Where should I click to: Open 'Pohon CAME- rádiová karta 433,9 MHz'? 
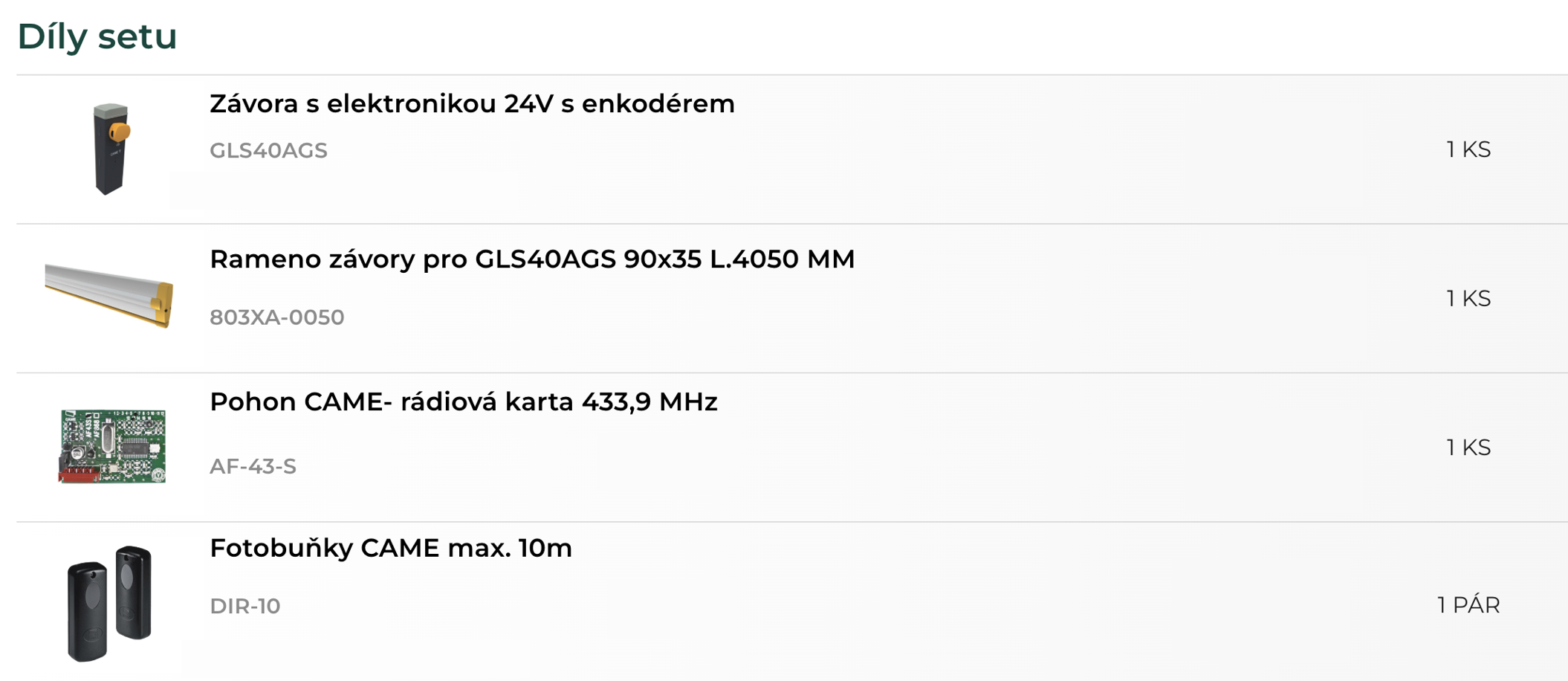[x=463, y=402]
